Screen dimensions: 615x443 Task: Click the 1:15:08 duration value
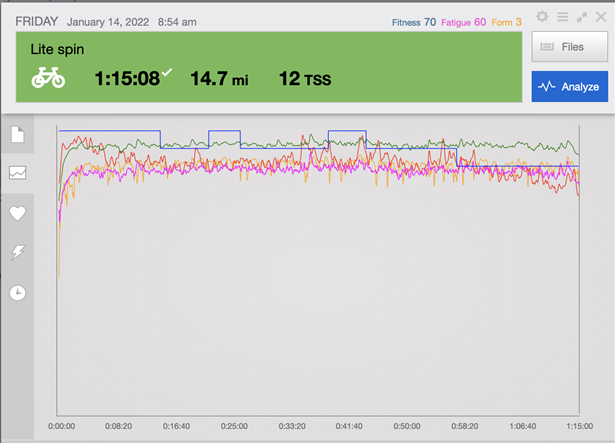(x=127, y=79)
